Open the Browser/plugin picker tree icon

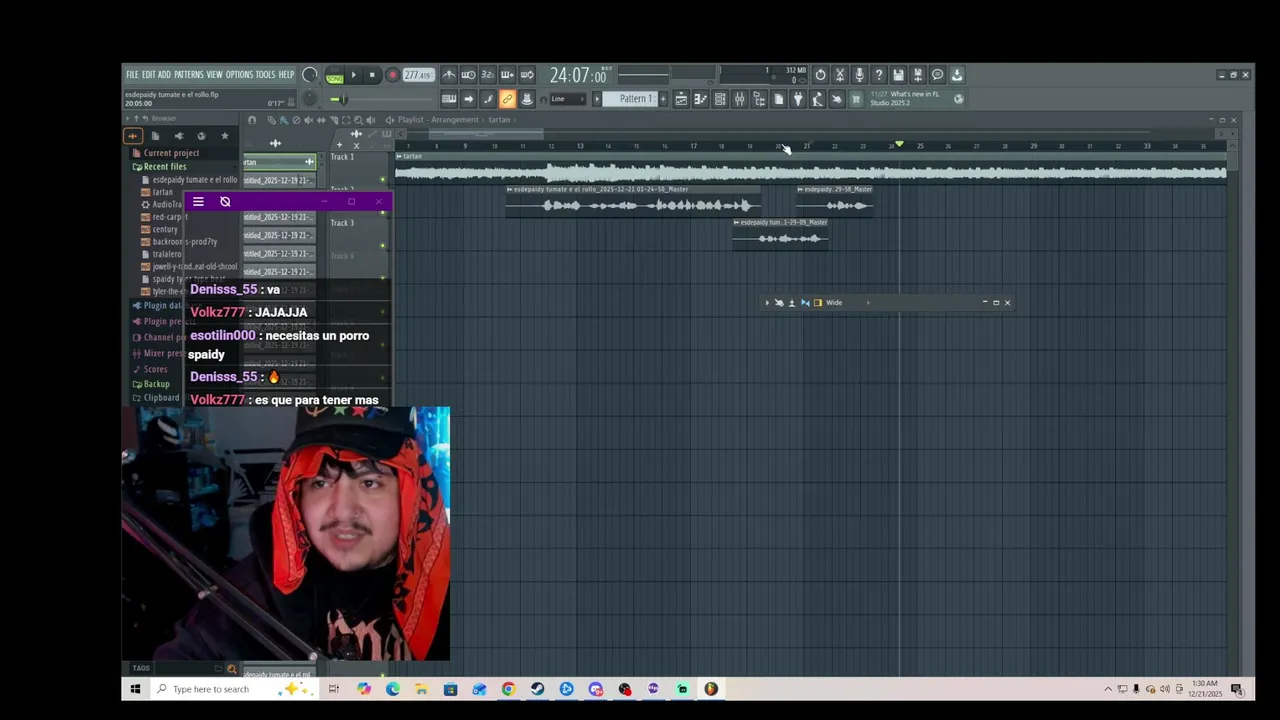(759, 99)
